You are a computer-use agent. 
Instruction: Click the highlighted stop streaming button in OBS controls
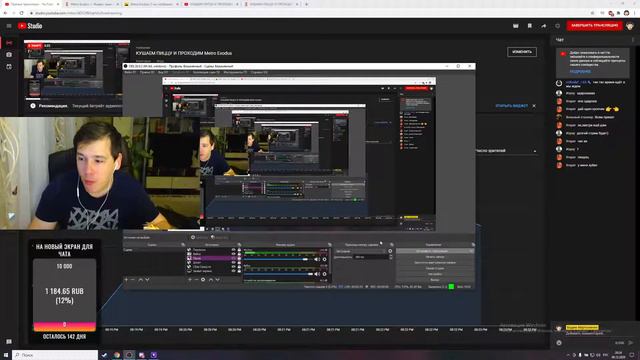click(435, 251)
